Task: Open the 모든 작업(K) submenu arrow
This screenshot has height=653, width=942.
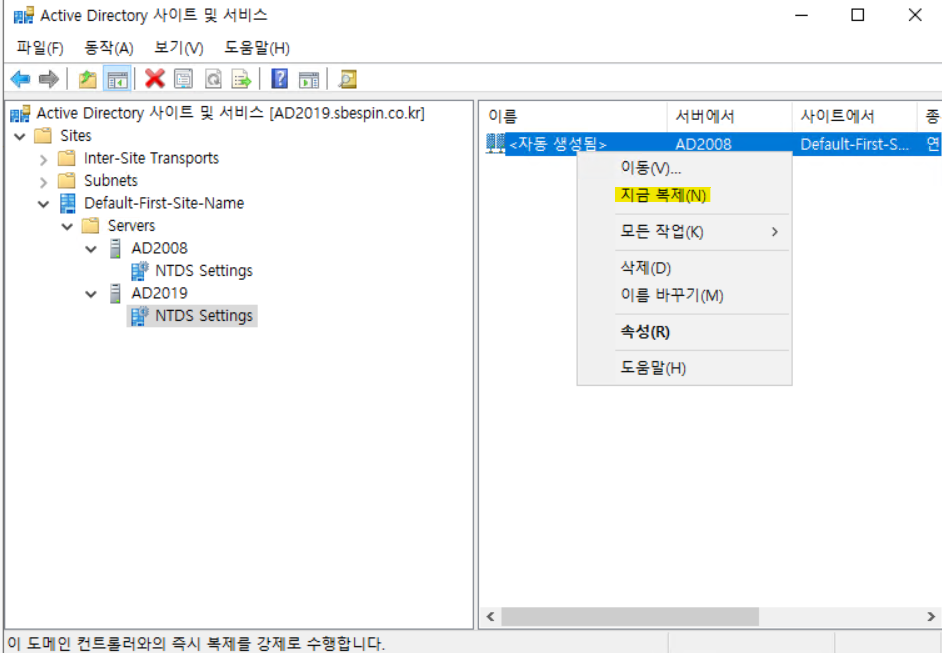Action: pyautogui.click(x=775, y=232)
